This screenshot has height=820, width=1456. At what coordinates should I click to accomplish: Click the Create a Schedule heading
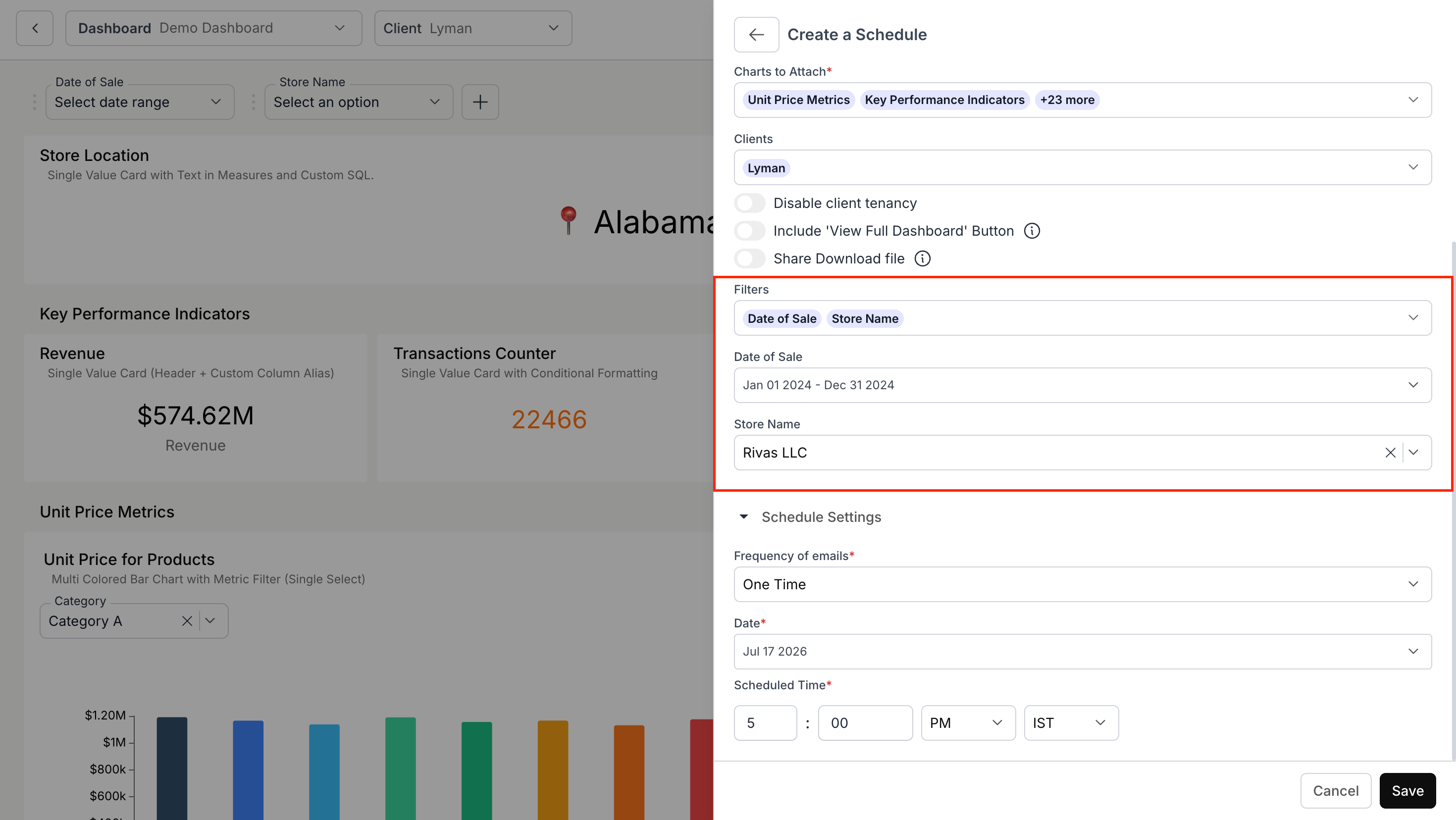click(857, 35)
